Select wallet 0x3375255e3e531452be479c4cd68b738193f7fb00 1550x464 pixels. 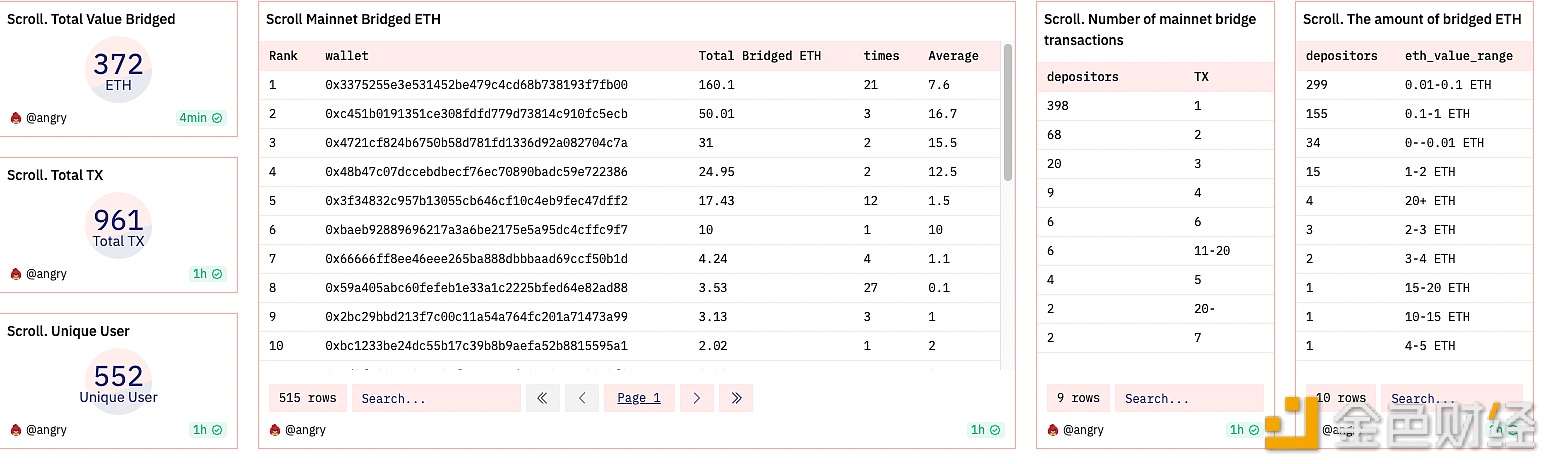click(476, 85)
